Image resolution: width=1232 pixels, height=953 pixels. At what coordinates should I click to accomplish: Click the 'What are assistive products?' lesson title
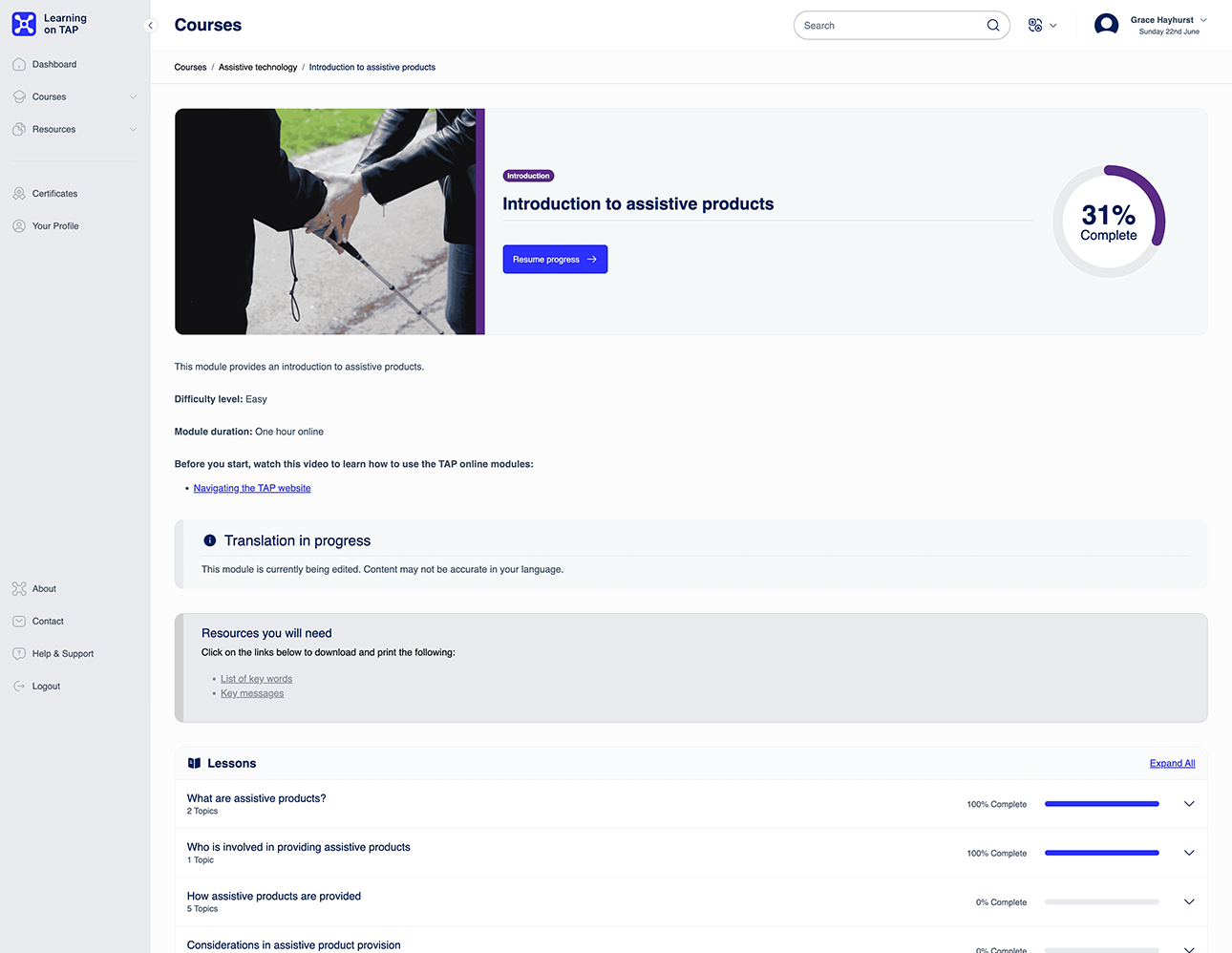pyautogui.click(x=256, y=798)
